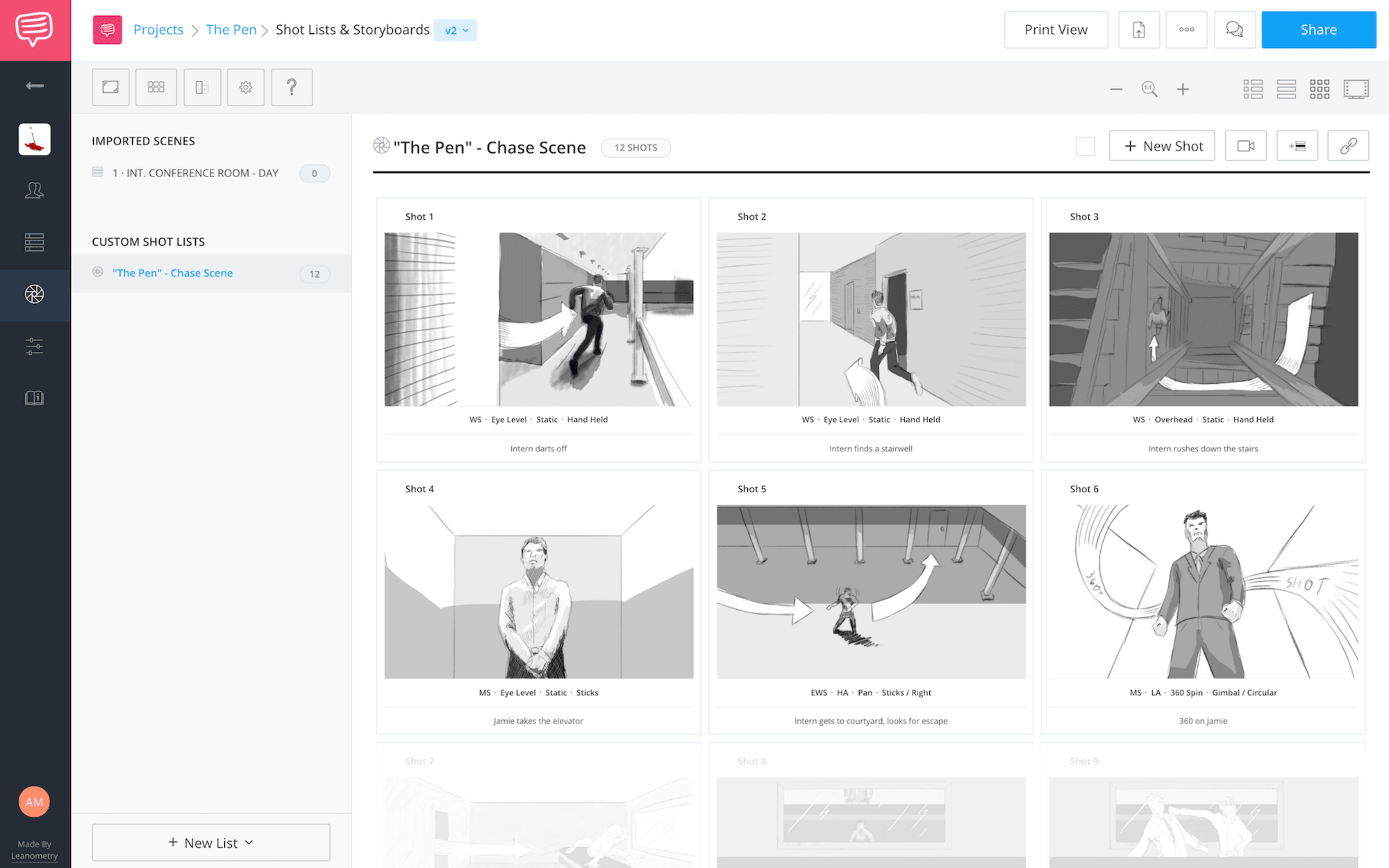Click the settings gear icon
The image size is (1389, 868).
pos(246,88)
